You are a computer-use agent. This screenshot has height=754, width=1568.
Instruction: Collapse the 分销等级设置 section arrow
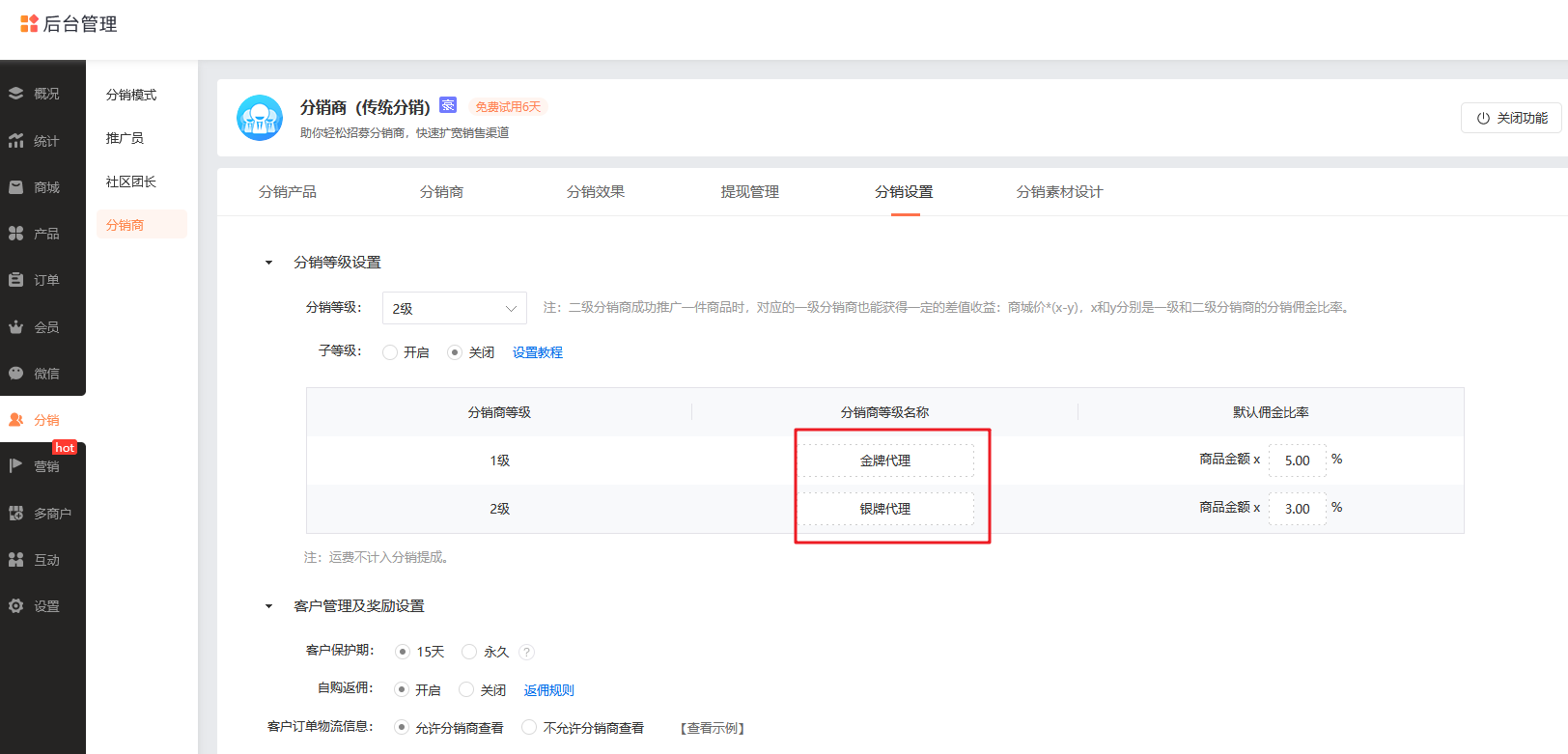click(269, 263)
